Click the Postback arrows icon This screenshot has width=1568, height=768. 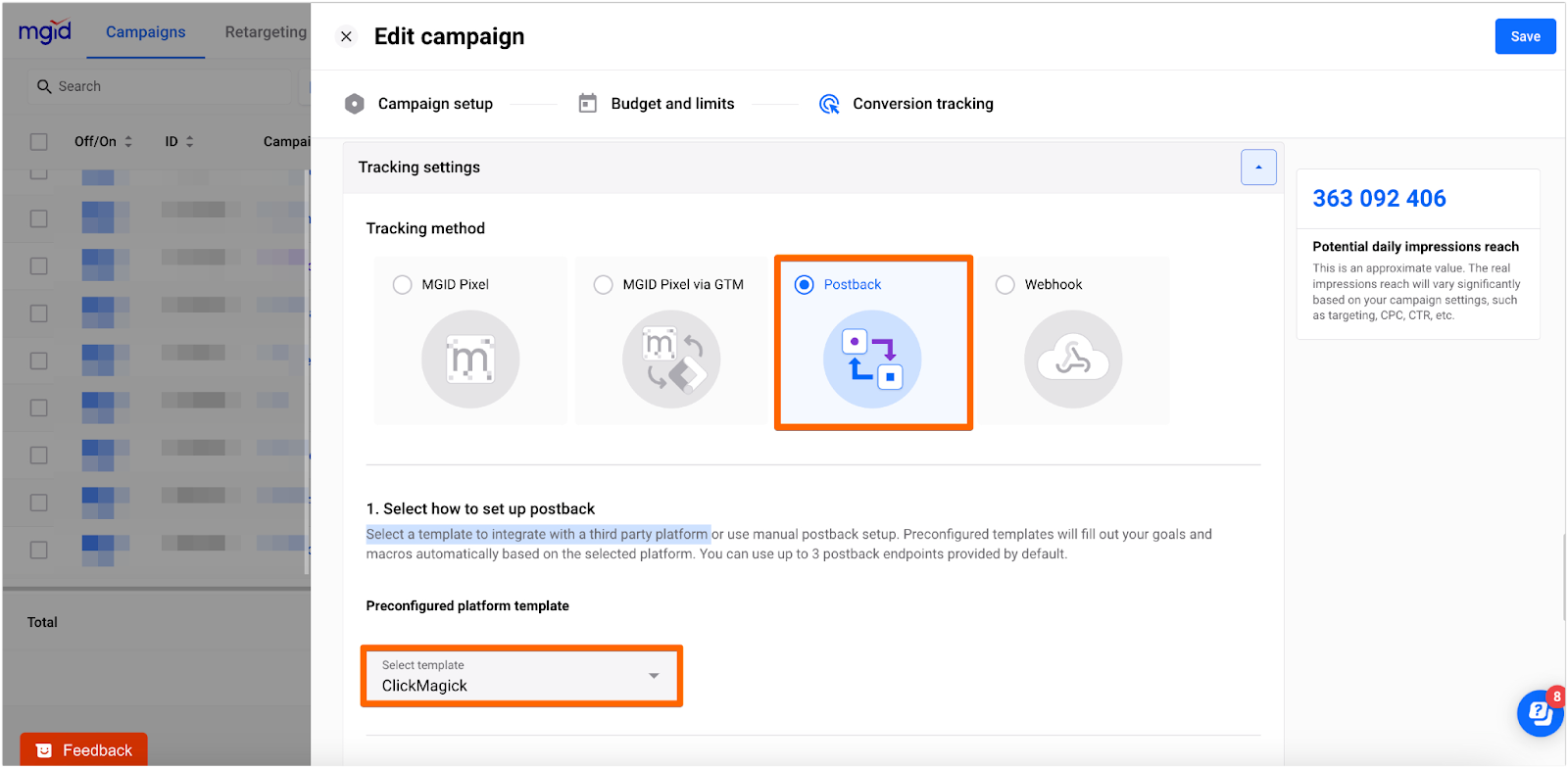(872, 360)
